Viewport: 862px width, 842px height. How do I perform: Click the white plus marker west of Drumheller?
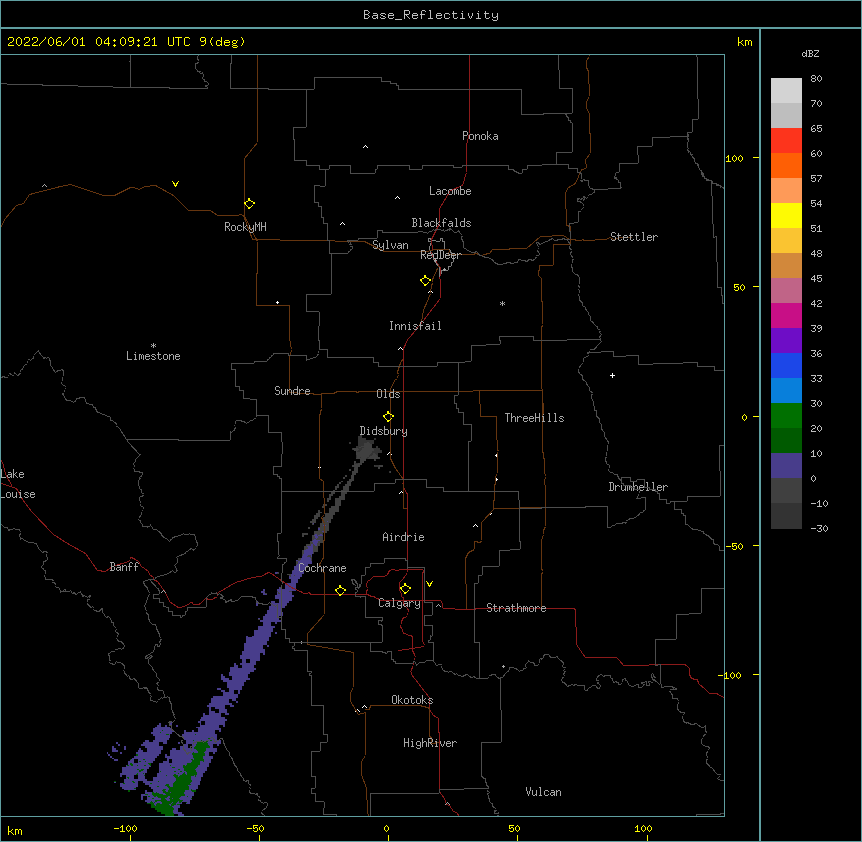[x=612, y=375]
